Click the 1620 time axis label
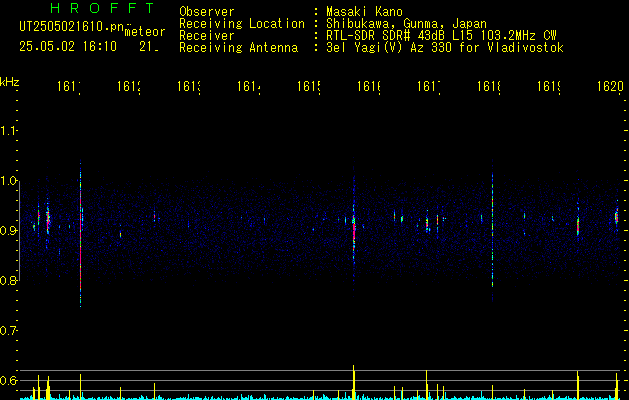Screen dimensions: 629x400 click(x=610, y=86)
